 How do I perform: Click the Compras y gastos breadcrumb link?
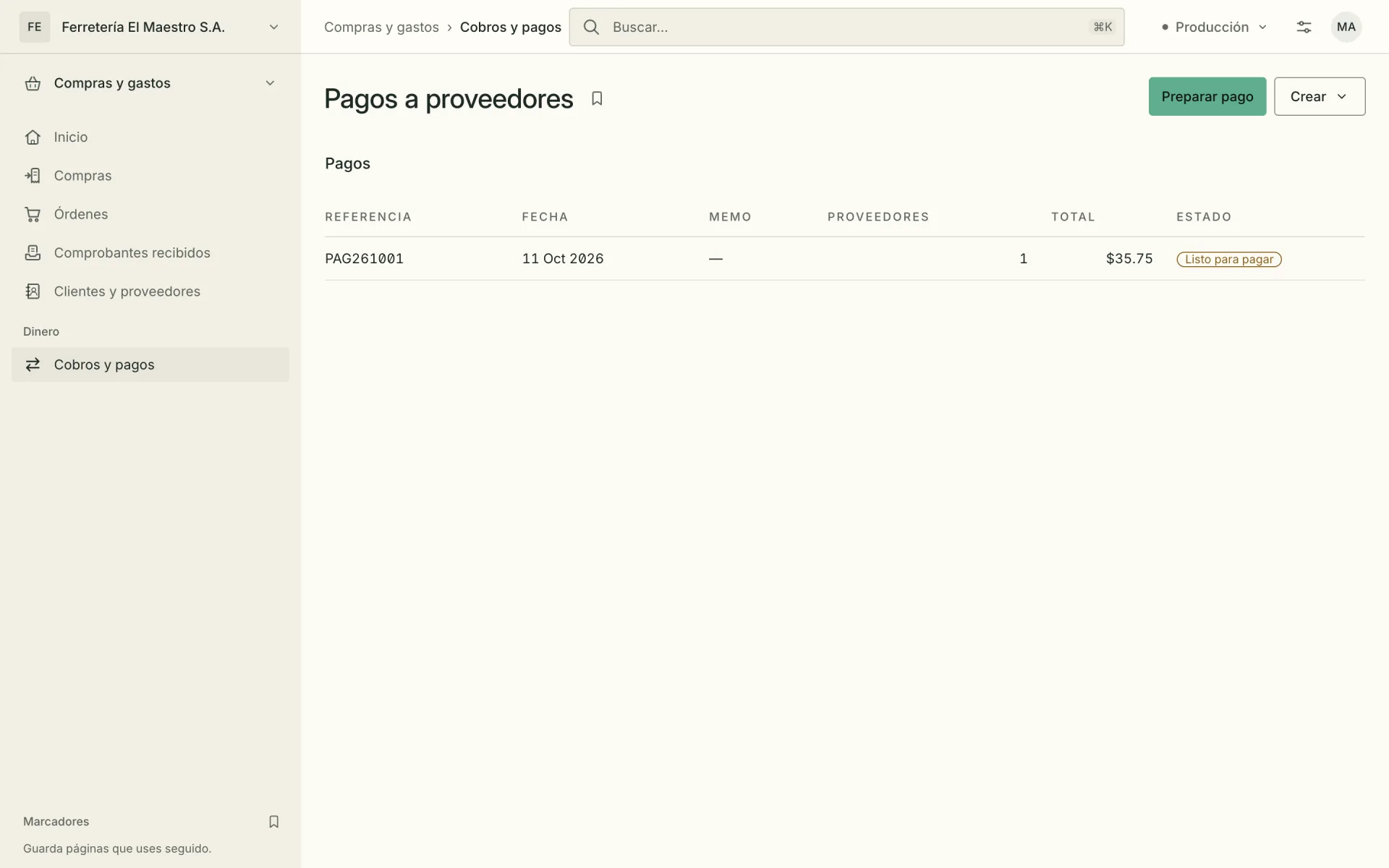(381, 27)
